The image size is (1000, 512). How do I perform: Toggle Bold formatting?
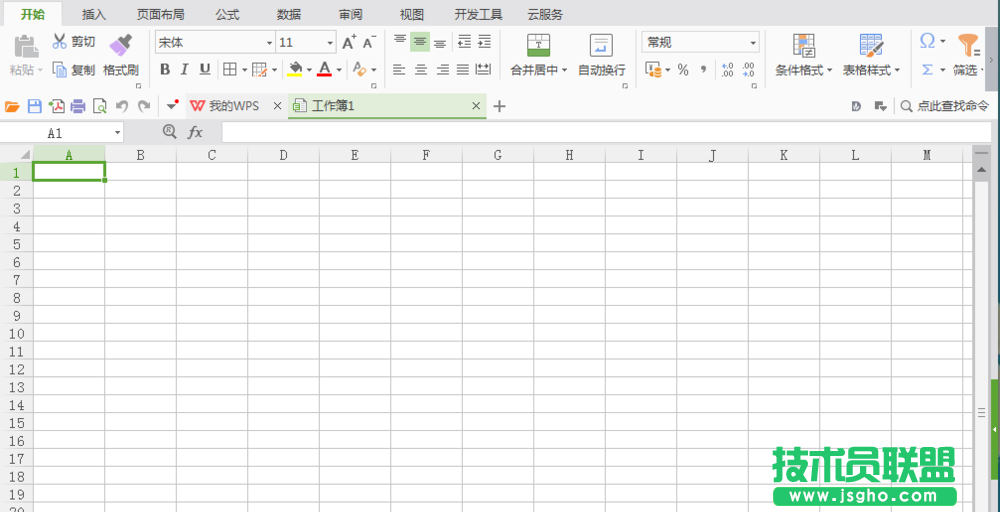165,70
